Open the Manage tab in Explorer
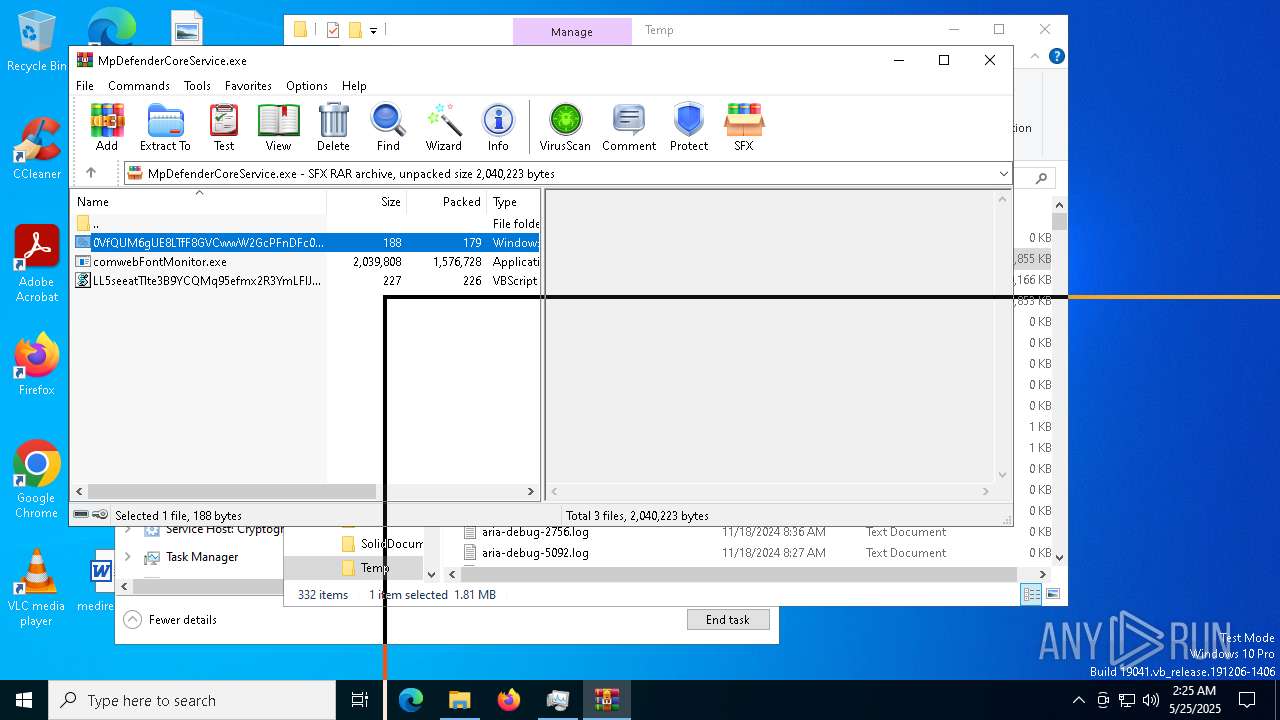 [x=572, y=31]
